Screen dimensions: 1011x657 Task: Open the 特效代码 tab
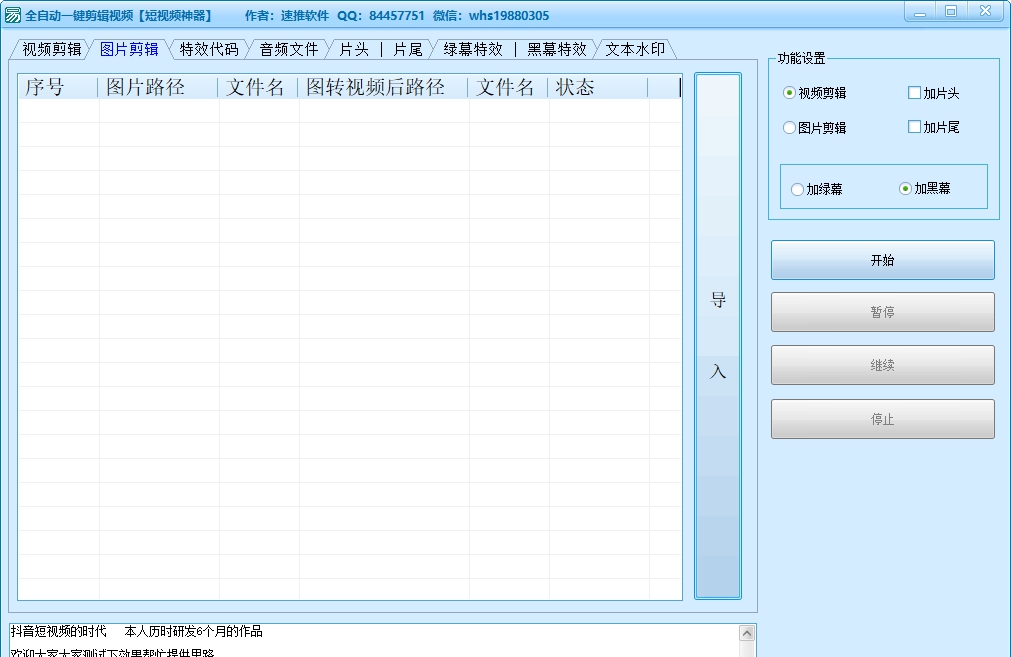(209, 47)
